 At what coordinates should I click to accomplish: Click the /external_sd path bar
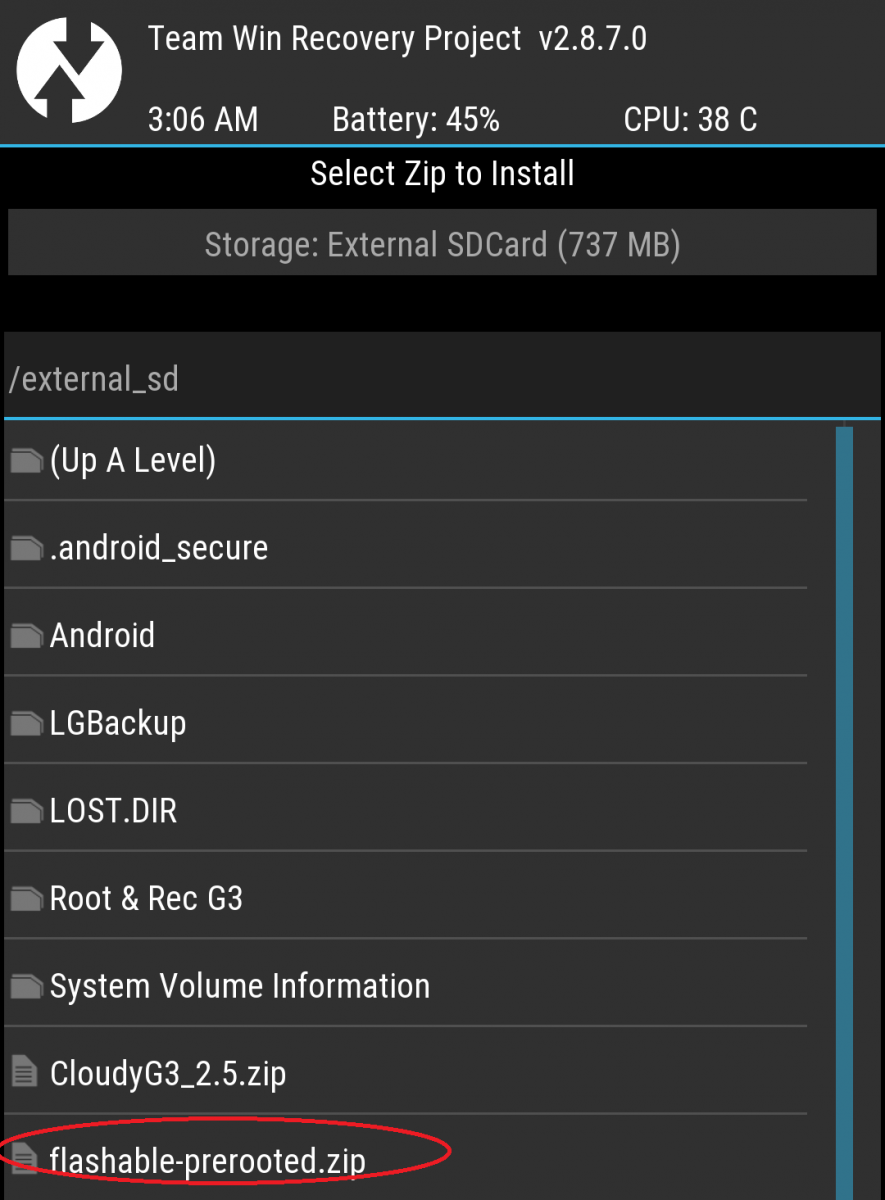click(442, 376)
